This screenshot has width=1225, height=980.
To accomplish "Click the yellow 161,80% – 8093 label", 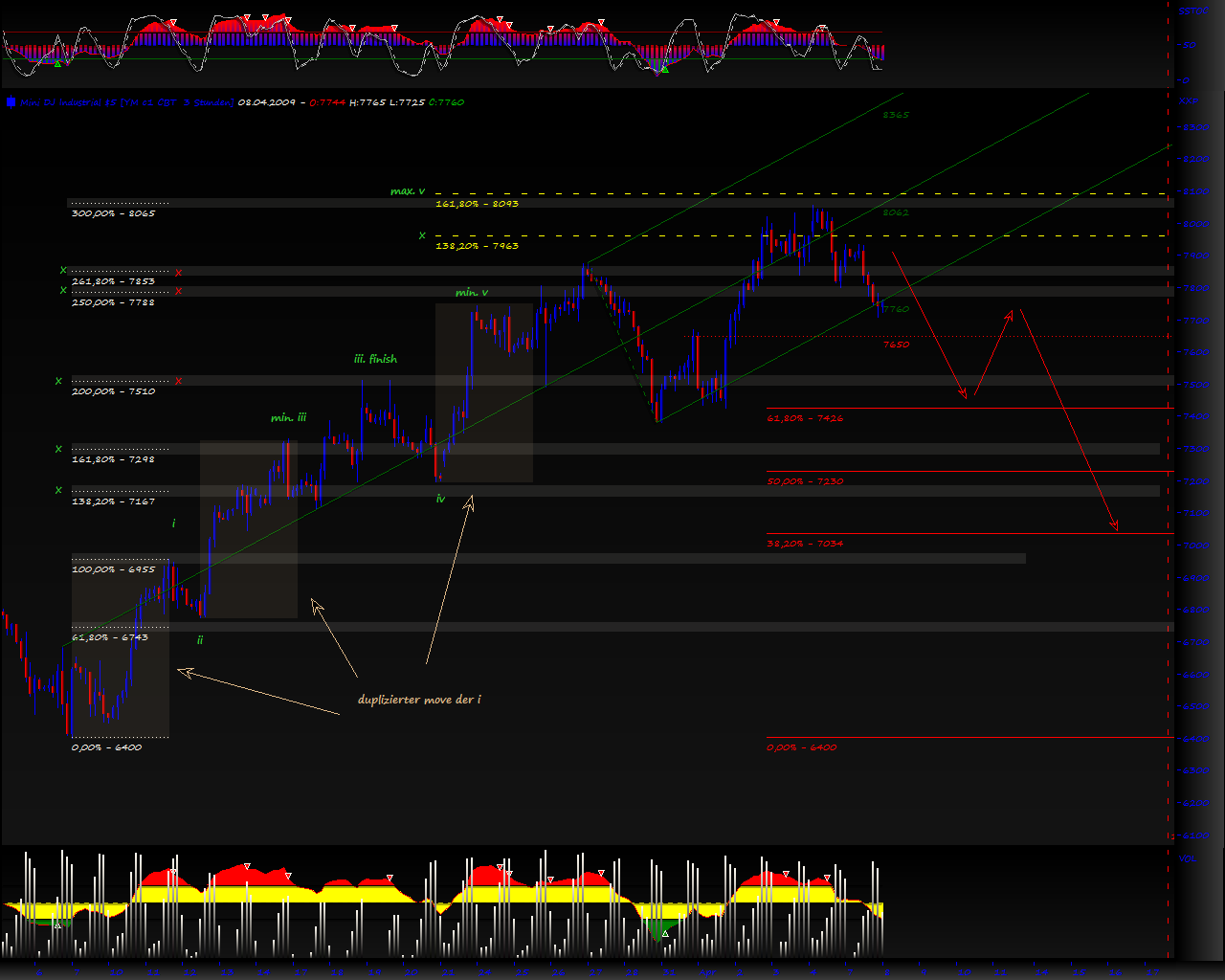I will coord(478,204).
